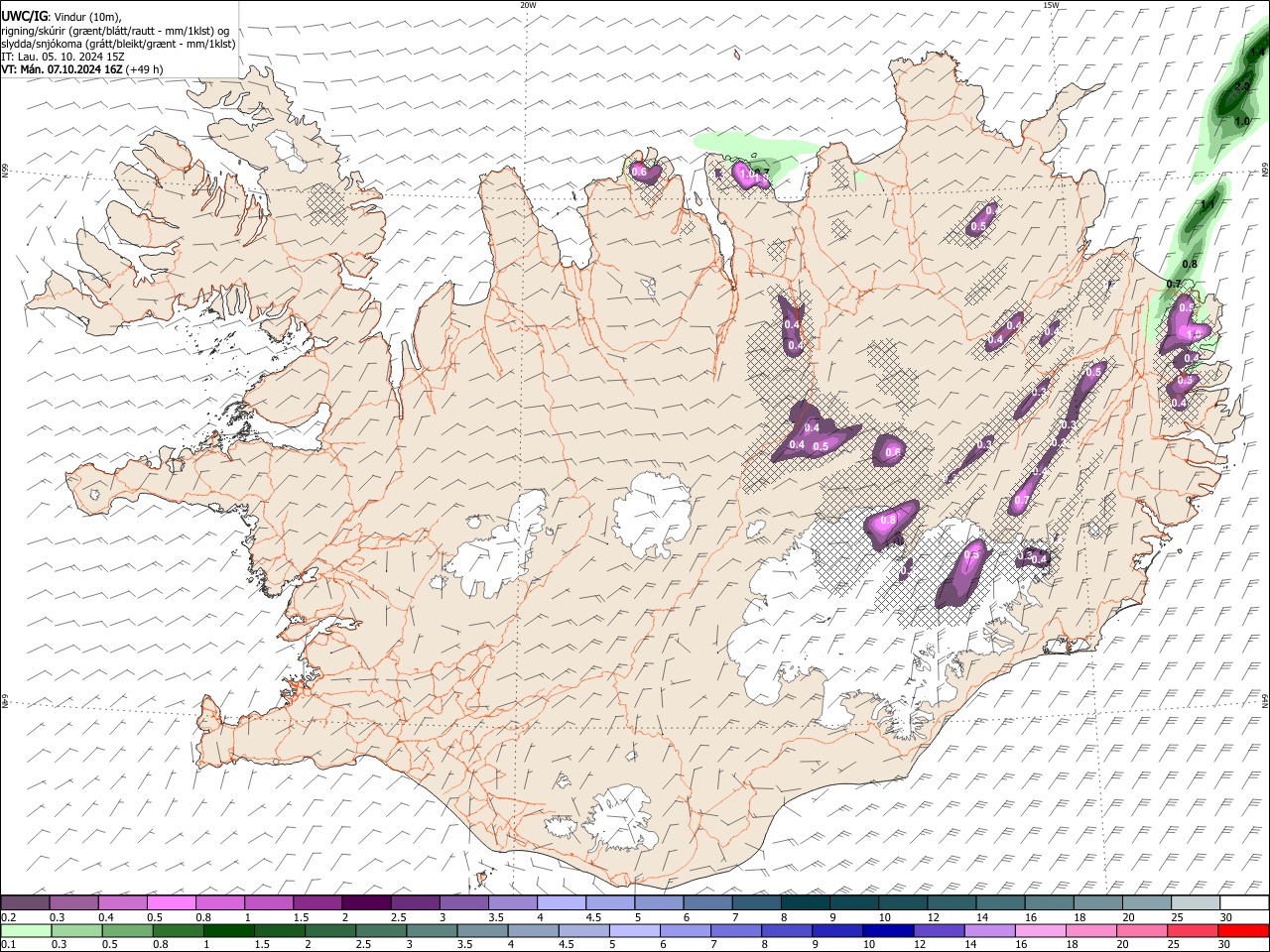Click the 0.3 light green swatch in lower legend

click(x=74, y=930)
